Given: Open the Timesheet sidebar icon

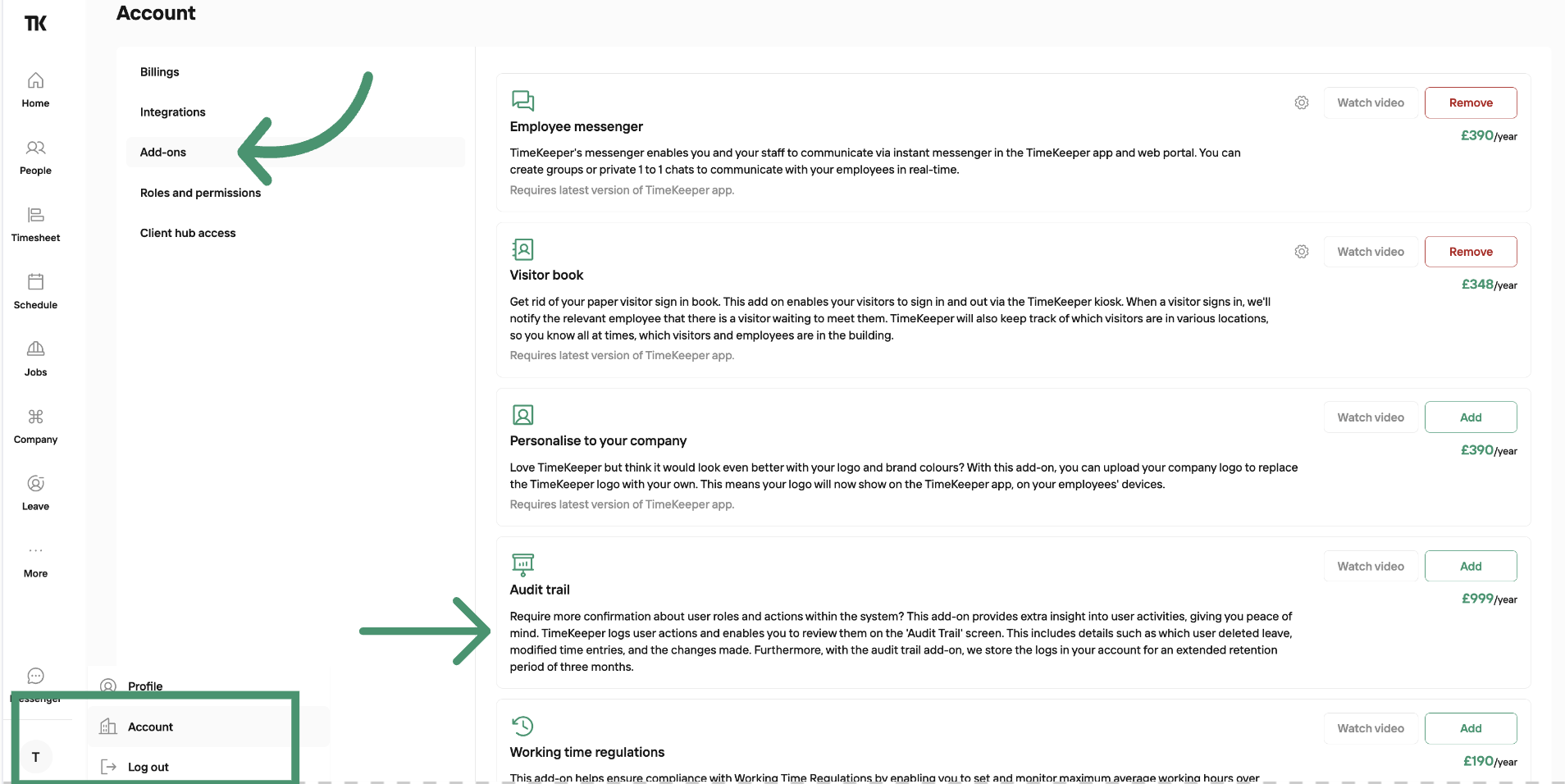Looking at the screenshot, I should pyautogui.click(x=35, y=215).
